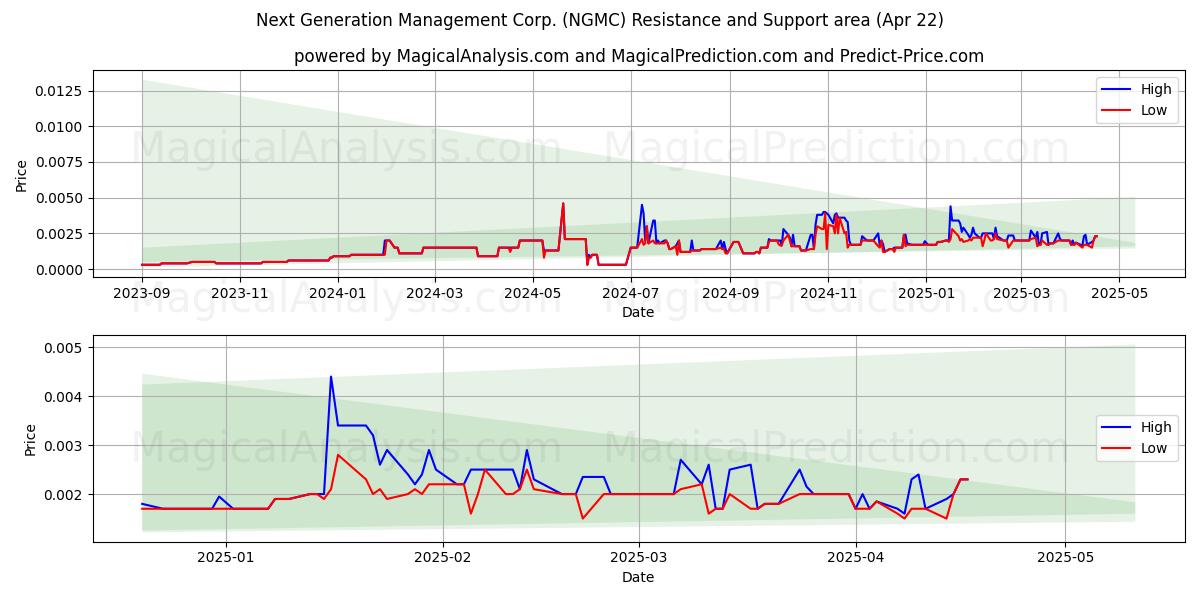Click the '2023-11' tick label
Screen dimensions: 1200x600
click(240, 292)
